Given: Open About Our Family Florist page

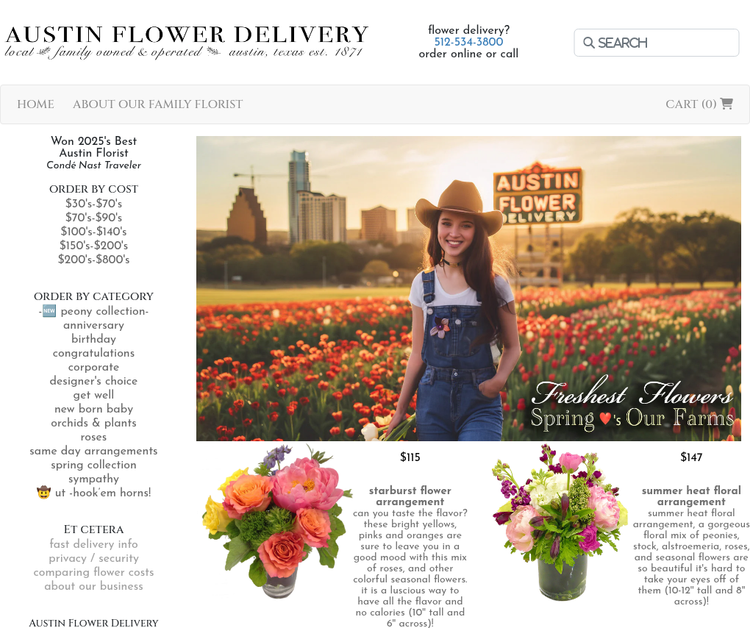Looking at the screenshot, I should point(157,104).
